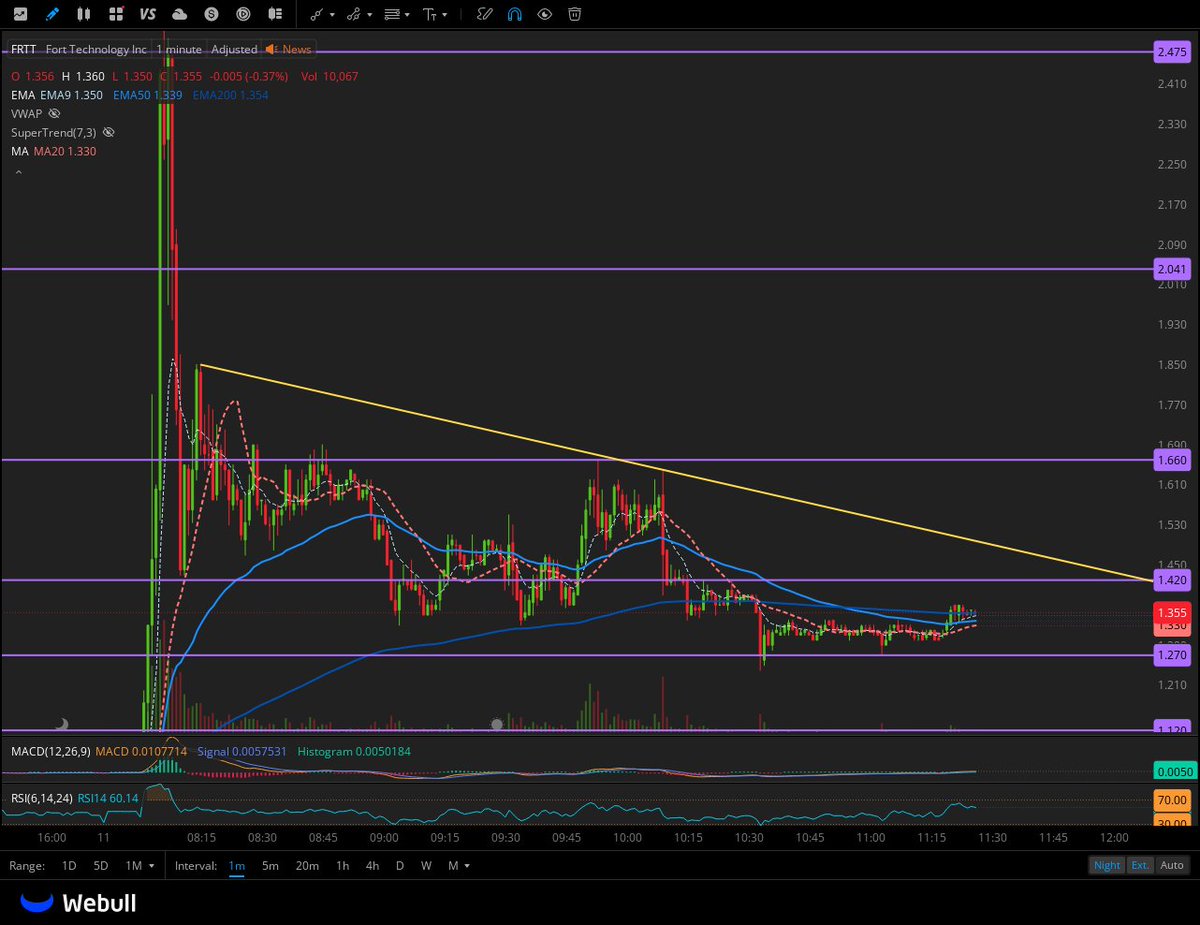Delete drawings with the trash icon
Viewport: 1200px width, 925px height.
coord(575,14)
